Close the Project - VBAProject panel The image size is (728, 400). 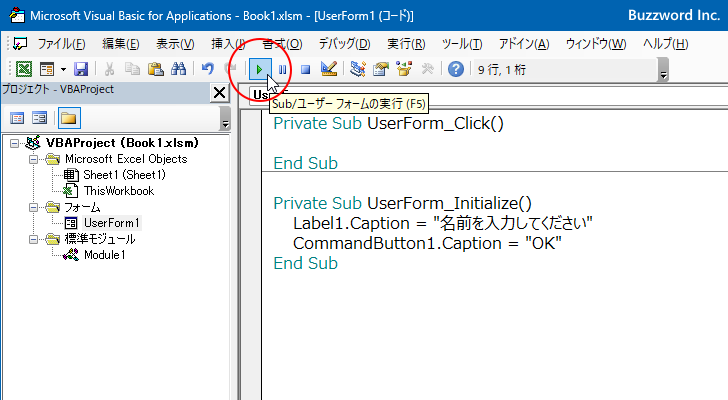[219, 93]
